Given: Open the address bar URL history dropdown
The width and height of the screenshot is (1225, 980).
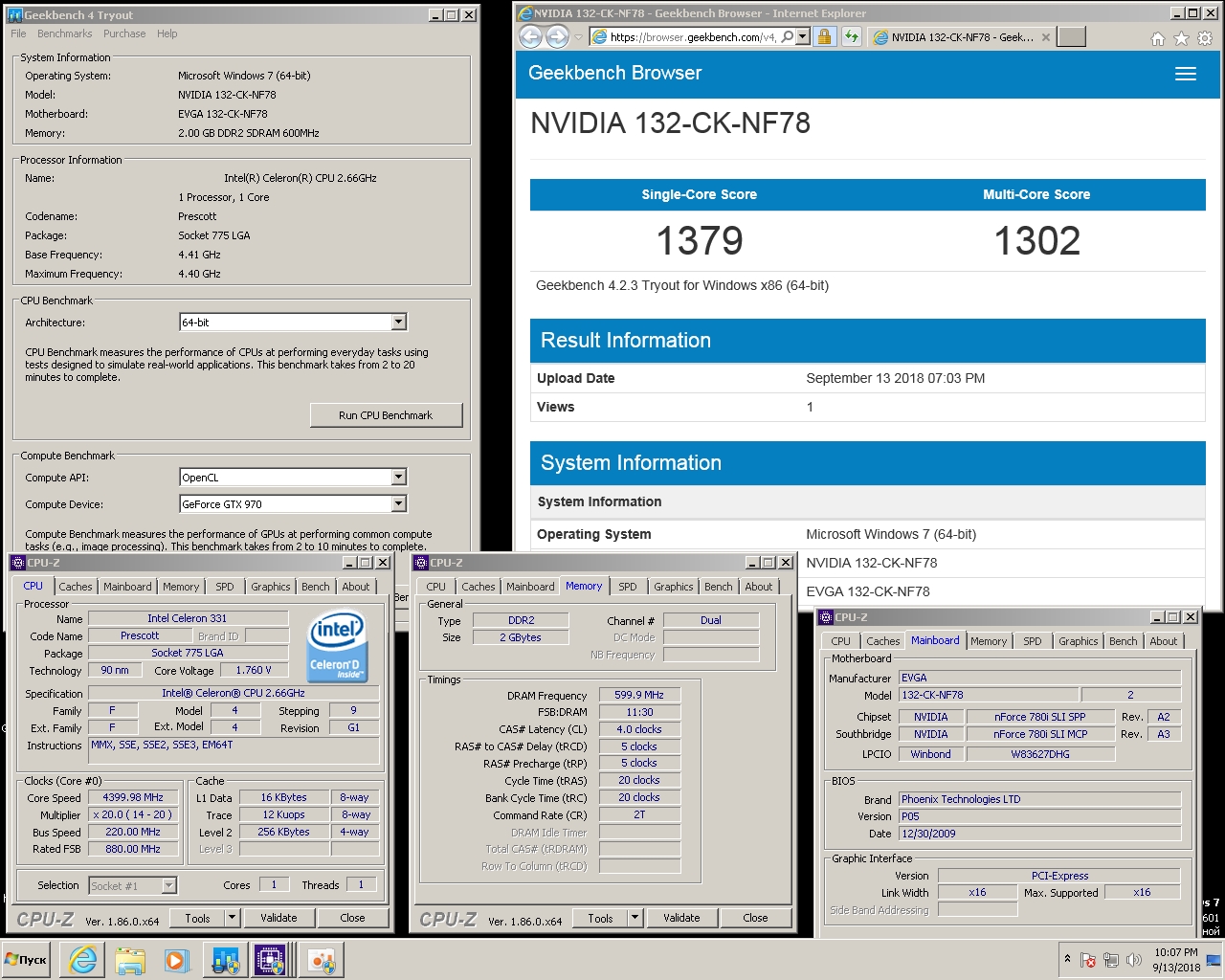Looking at the screenshot, I should [x=802, y=36].
